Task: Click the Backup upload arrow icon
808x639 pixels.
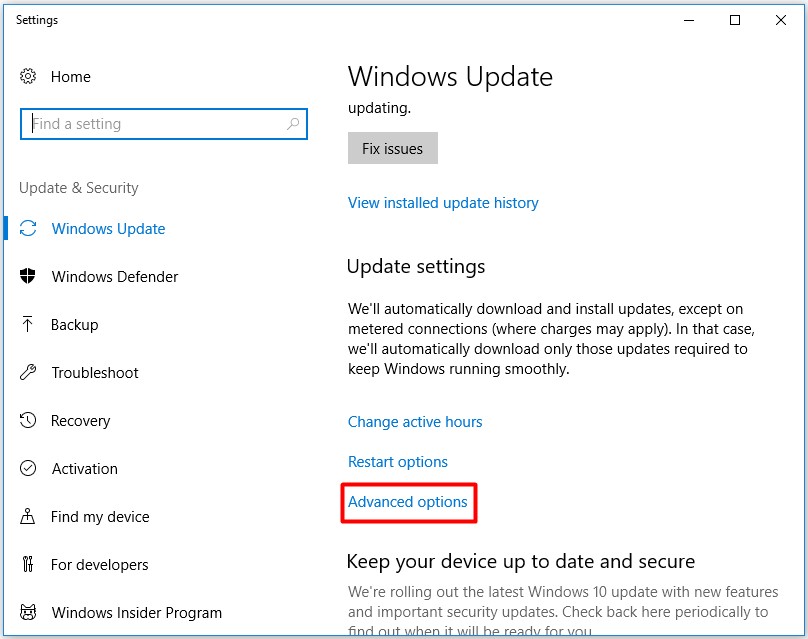Action: click(x=28, y=325)
